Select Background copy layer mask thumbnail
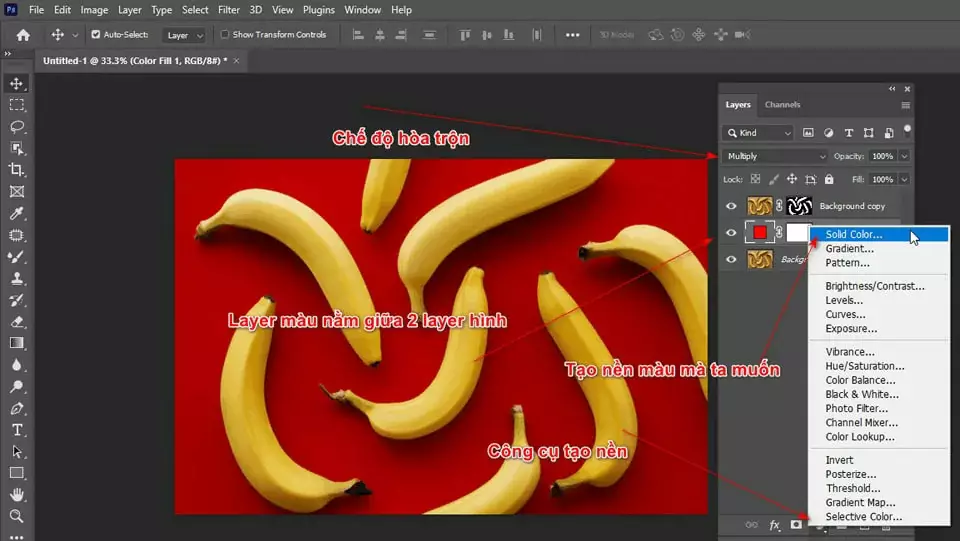Screen dimensions: 960x541 [x=800, y=206]
